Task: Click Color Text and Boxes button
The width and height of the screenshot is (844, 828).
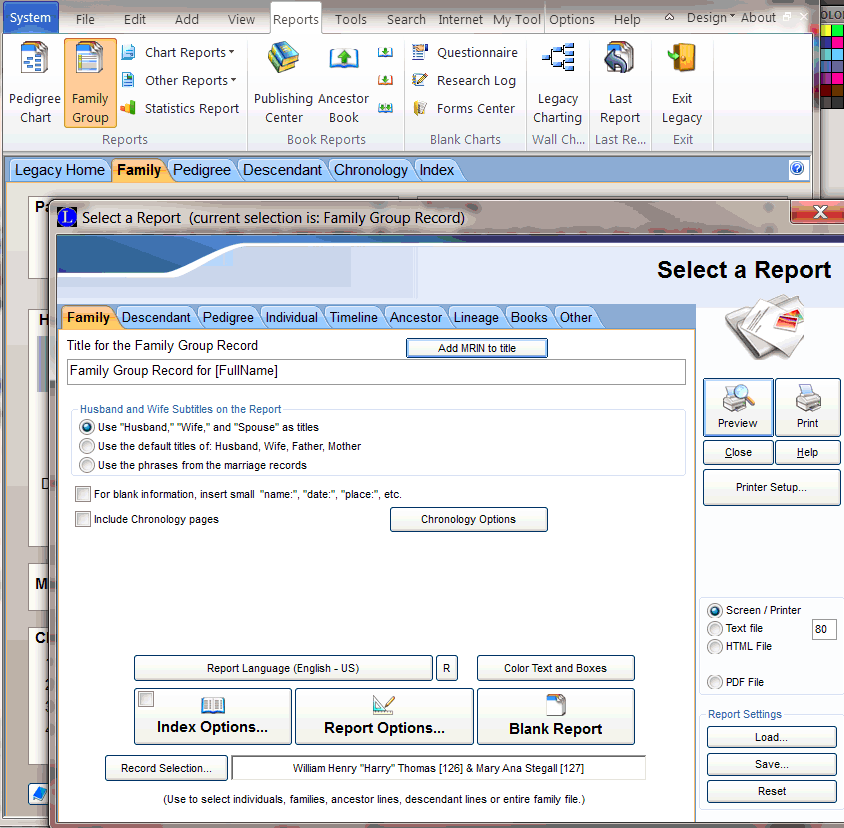Action: tap(555, 668)
